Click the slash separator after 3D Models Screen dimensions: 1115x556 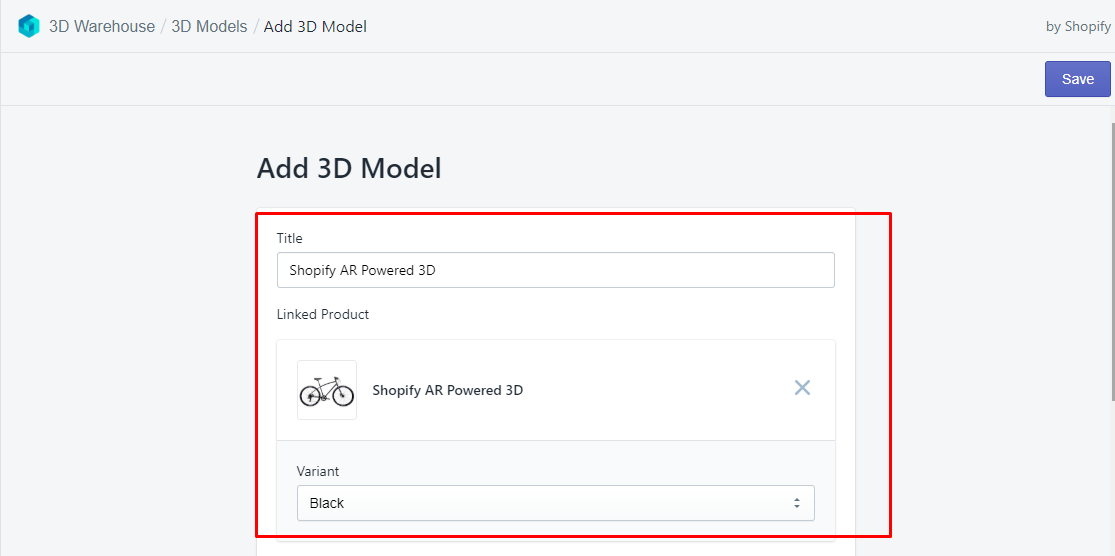pos(256,27)
